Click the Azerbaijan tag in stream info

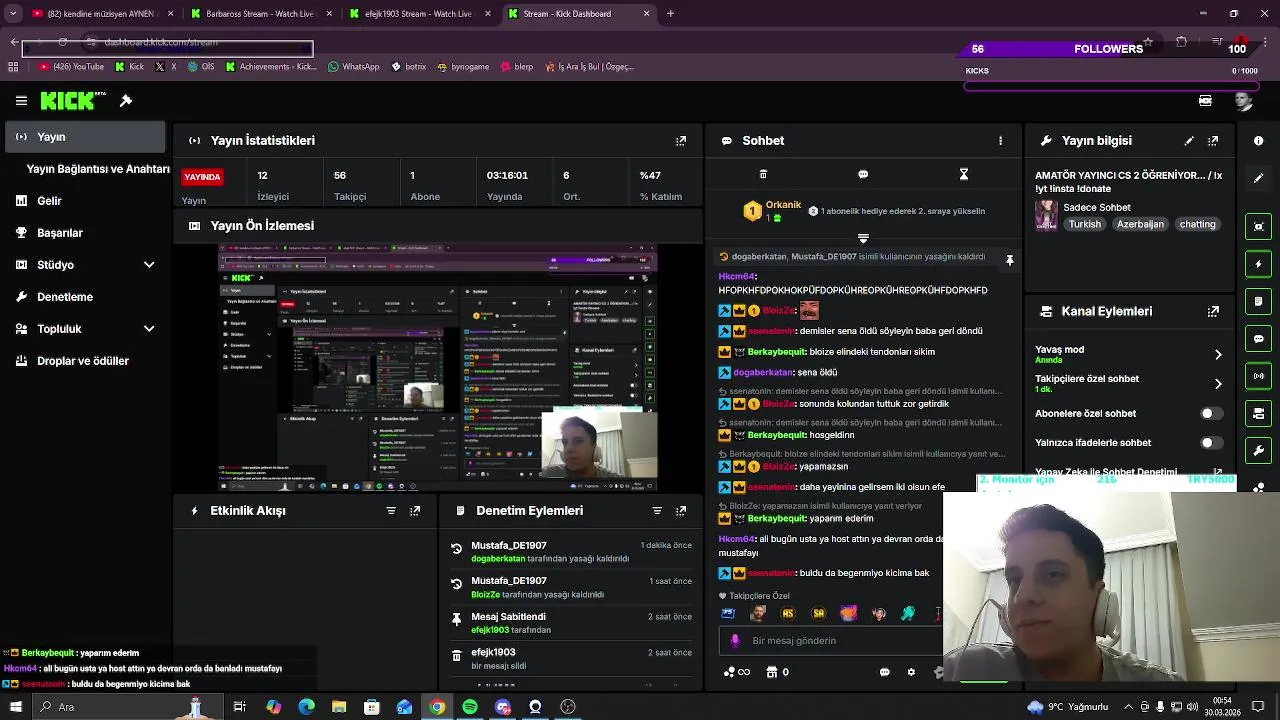coord(1140,225)
